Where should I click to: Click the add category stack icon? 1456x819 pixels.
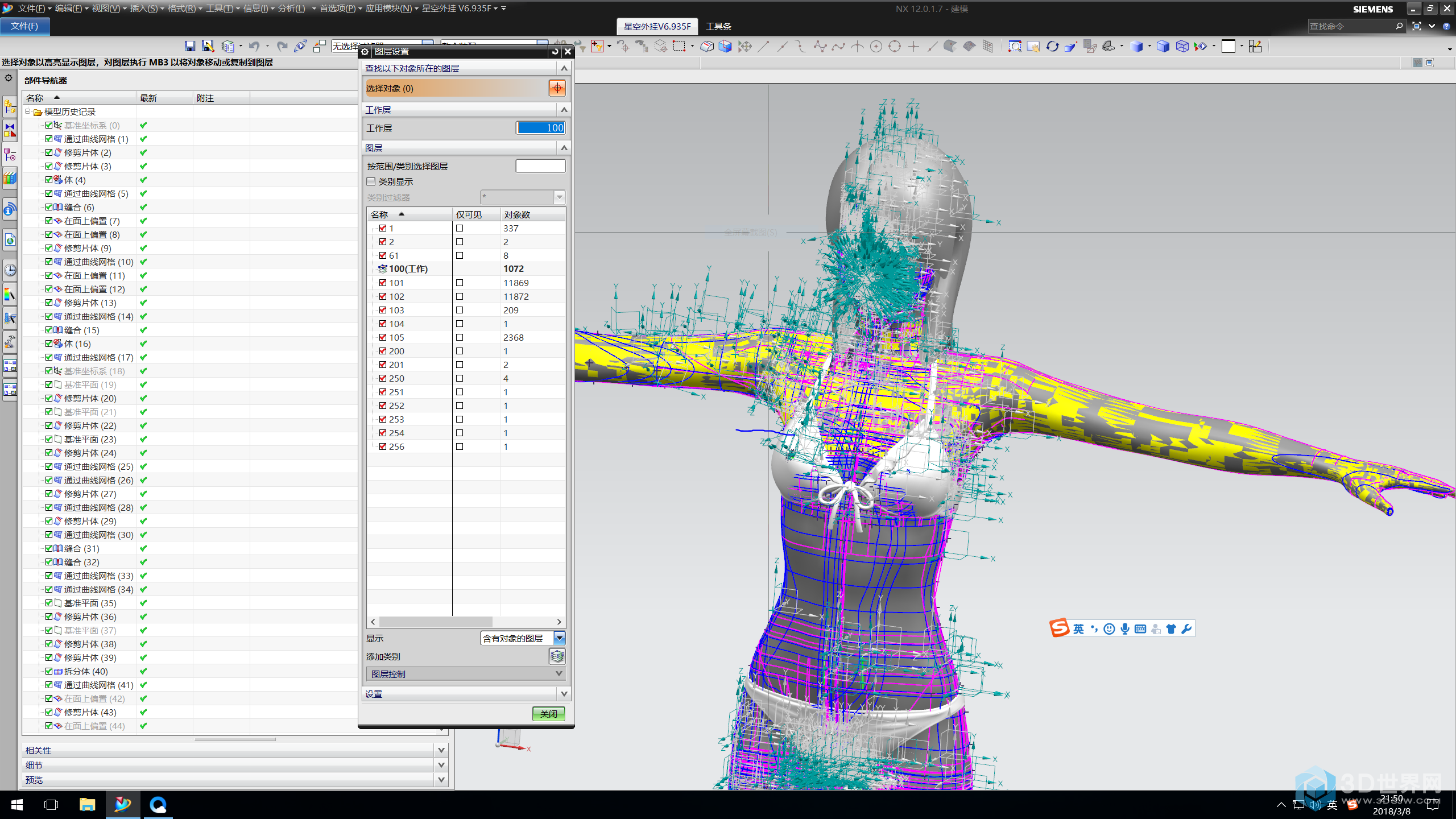point(557,656)
